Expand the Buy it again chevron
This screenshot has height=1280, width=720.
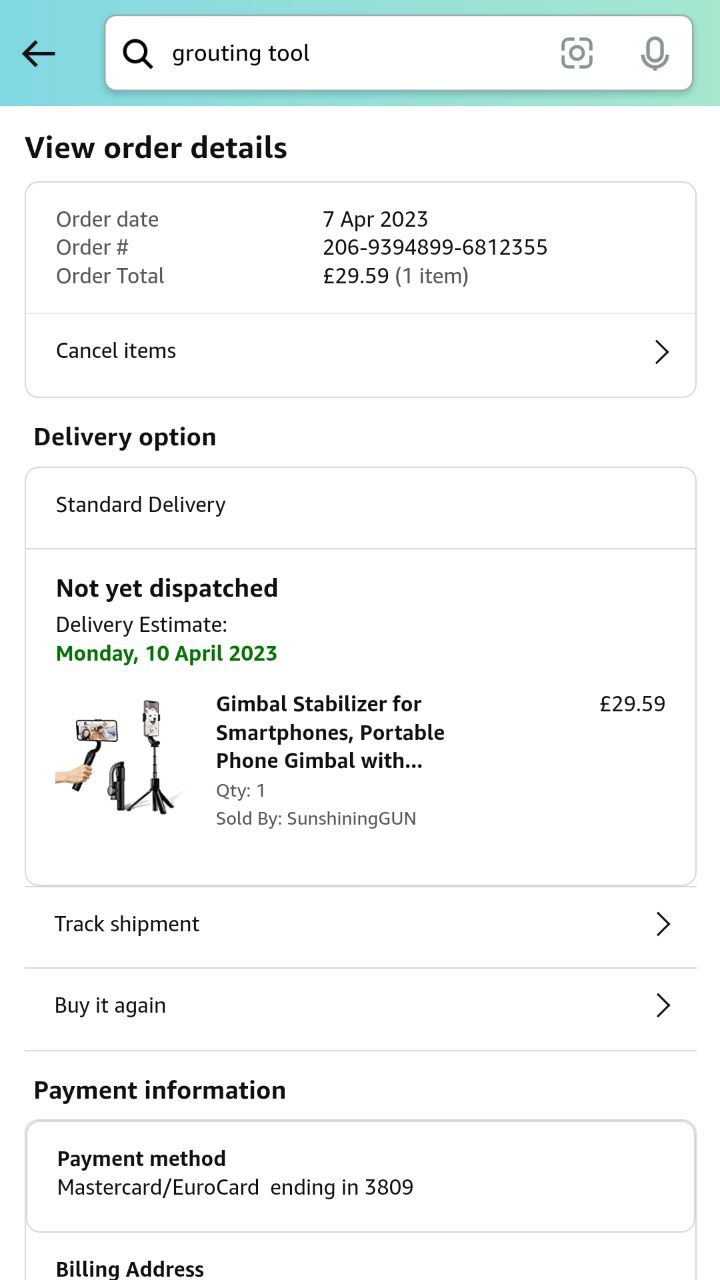pos(662,1006)
